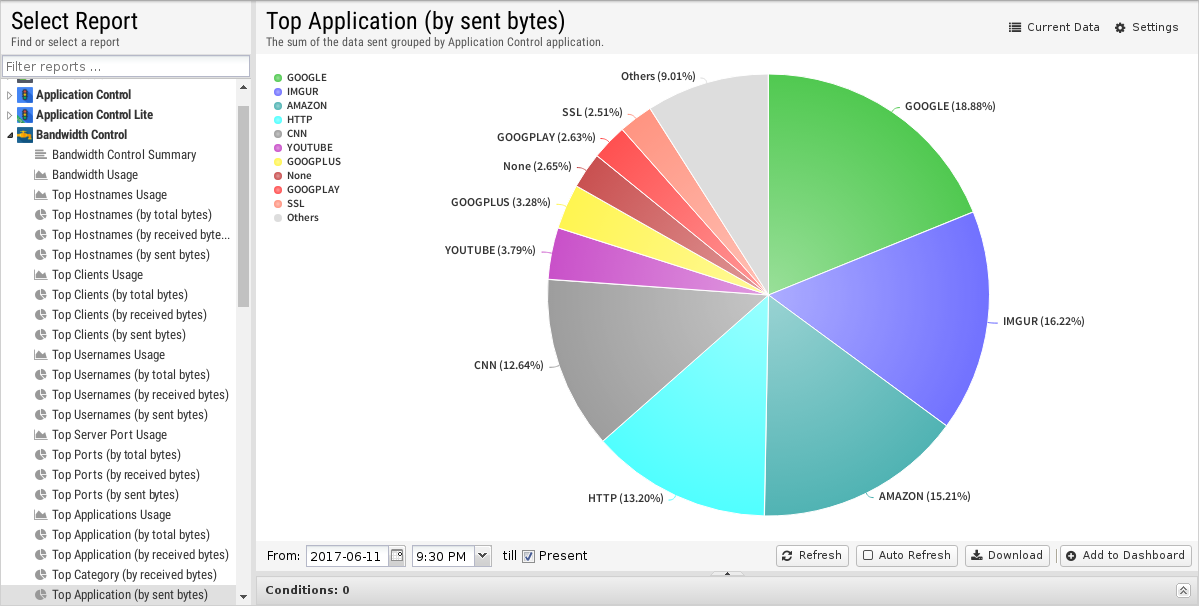Click scrollbar up arrow in report list
Image resolution: width=1199 pixels, height=606 pixels.
tap(243, 87)
